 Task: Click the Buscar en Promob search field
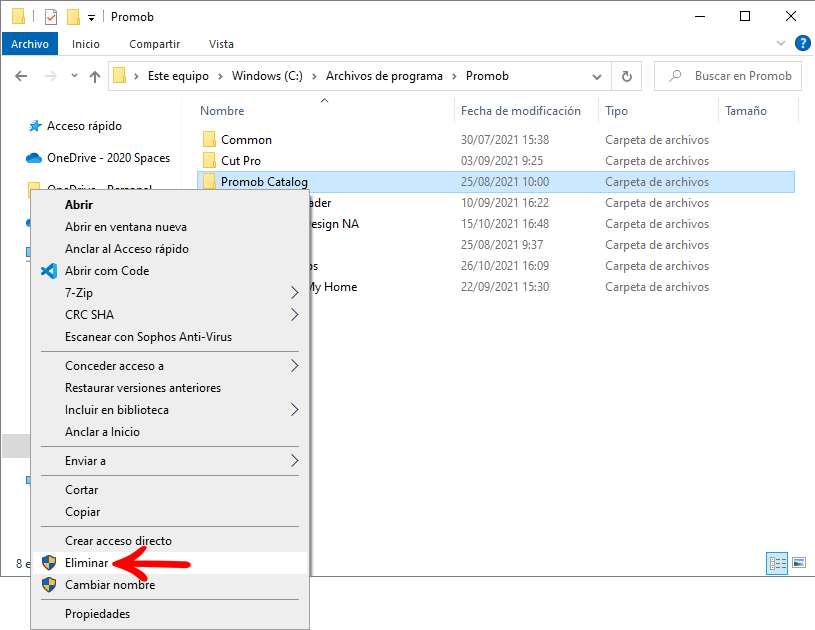pyautogui.click(x=728, y=76)
